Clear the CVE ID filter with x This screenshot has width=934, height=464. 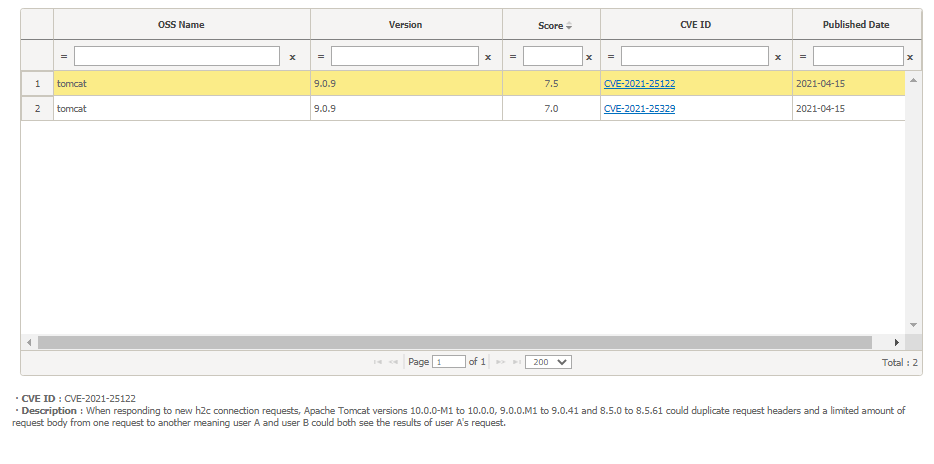click(x=778, y=57)
